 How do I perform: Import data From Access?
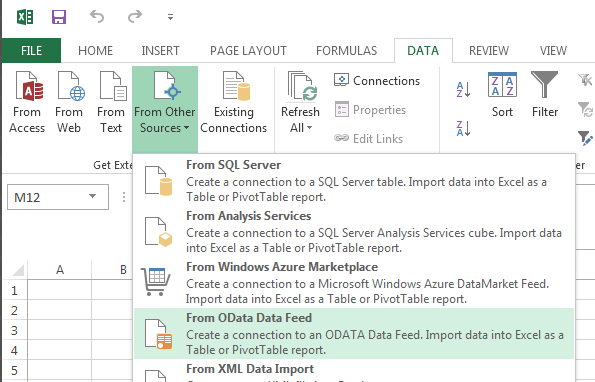coord(27,102)
